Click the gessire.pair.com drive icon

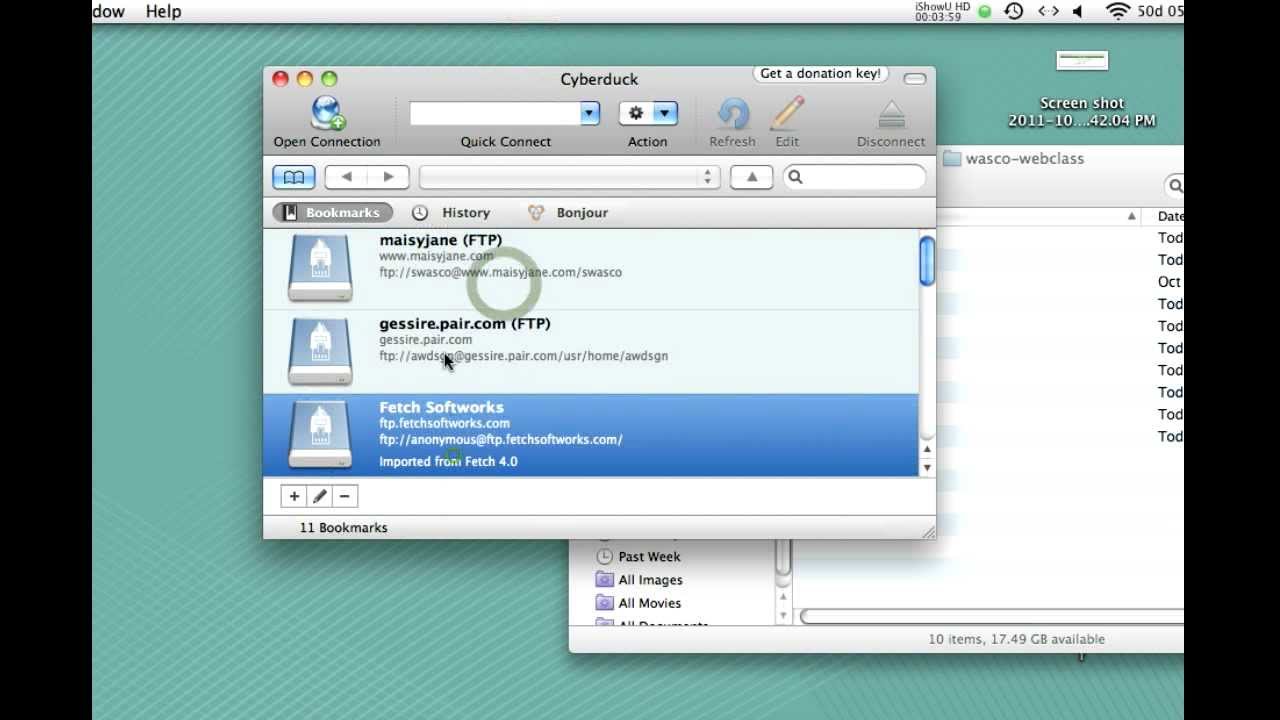[320, 351]
